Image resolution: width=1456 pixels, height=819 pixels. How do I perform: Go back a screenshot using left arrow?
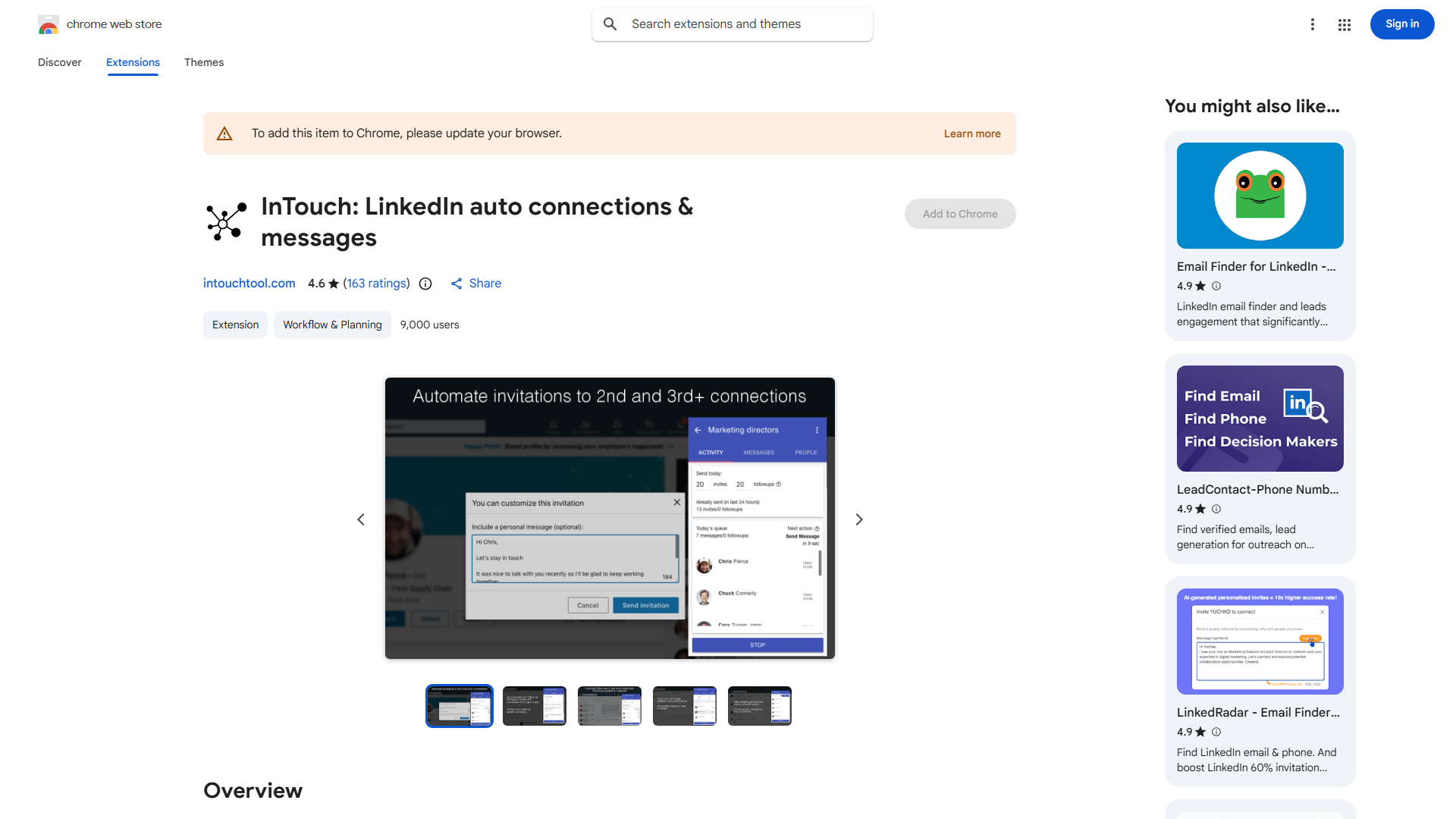(361, 519)
